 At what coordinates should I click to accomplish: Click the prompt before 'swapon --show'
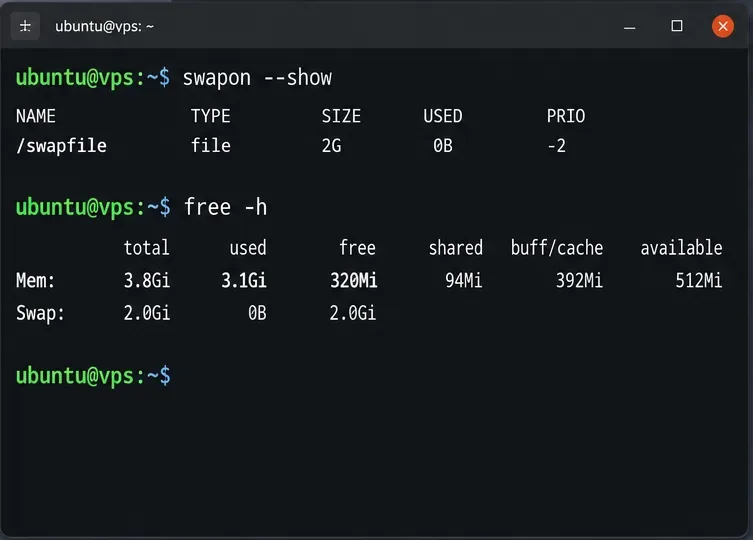pos(93,78)
